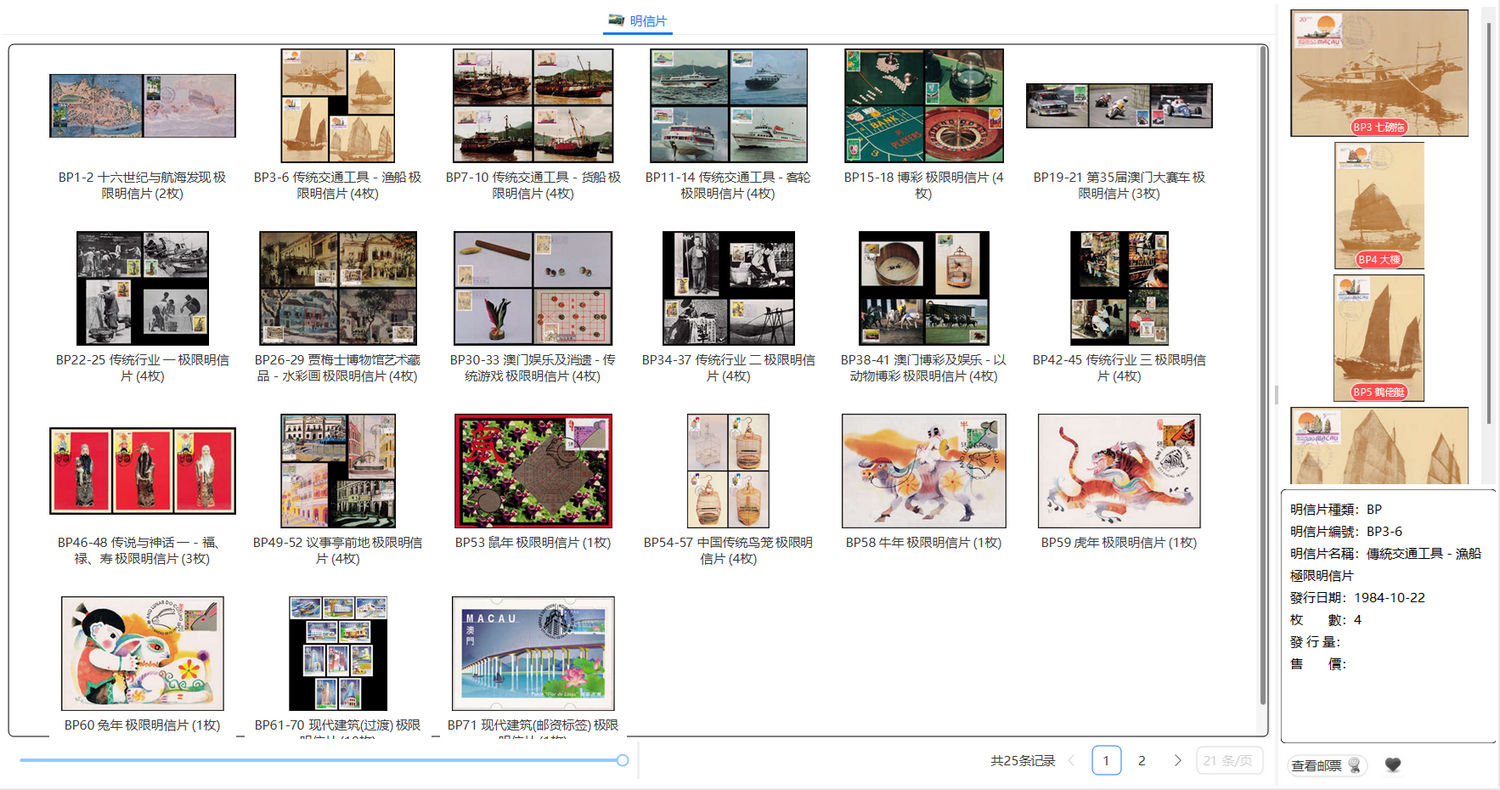The width and height of the screenshot is (1500, 790).
Task: Select BP19-21 第35届澳门大赛车 thumbnail
Action: [1119, 106]
